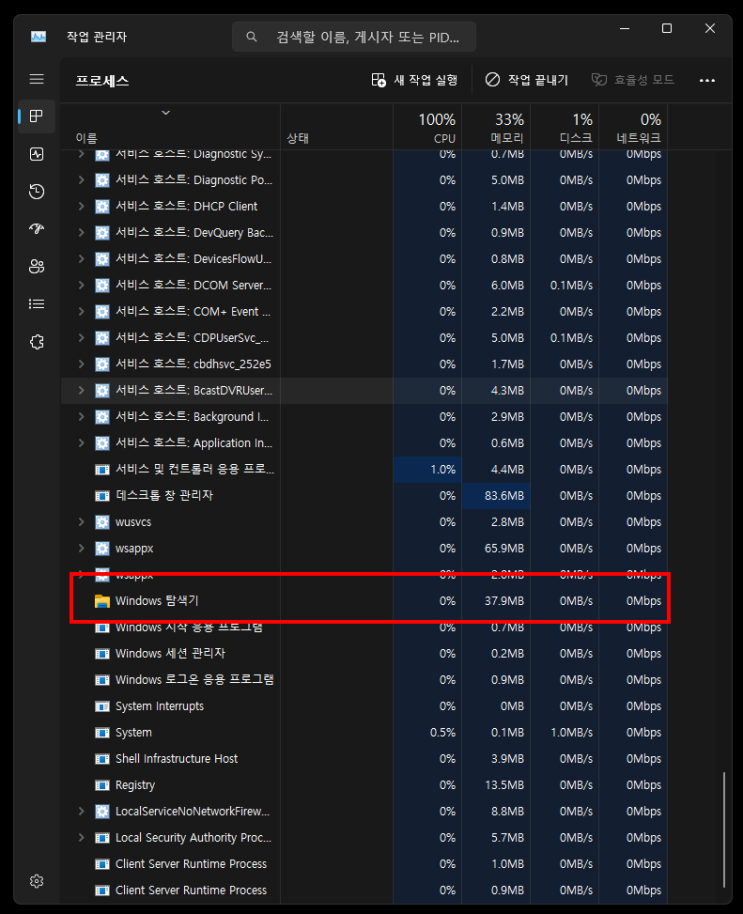743x914 pixels.
Task: Open the more options ellipsis
Action: [707, 80]
